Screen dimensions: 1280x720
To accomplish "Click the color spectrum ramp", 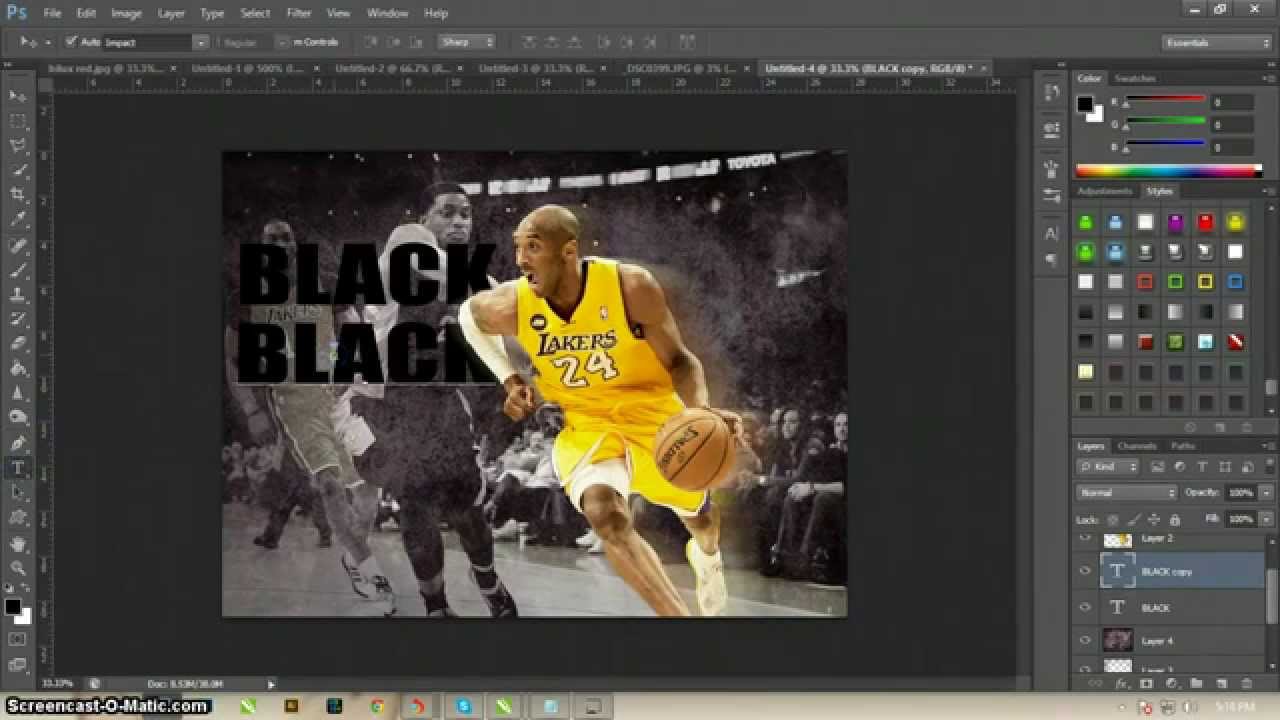I will point(1169,171).
